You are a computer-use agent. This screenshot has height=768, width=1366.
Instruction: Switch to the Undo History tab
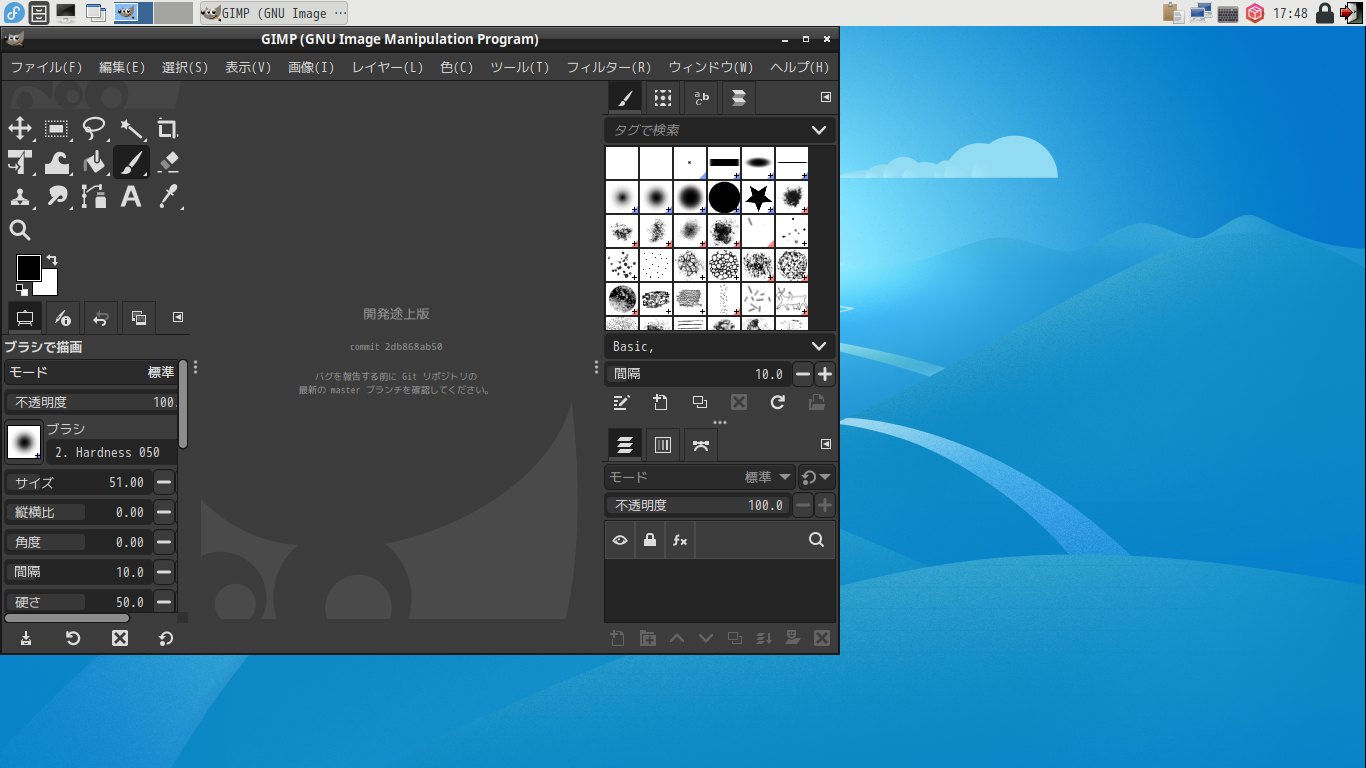tap(101, 318)
